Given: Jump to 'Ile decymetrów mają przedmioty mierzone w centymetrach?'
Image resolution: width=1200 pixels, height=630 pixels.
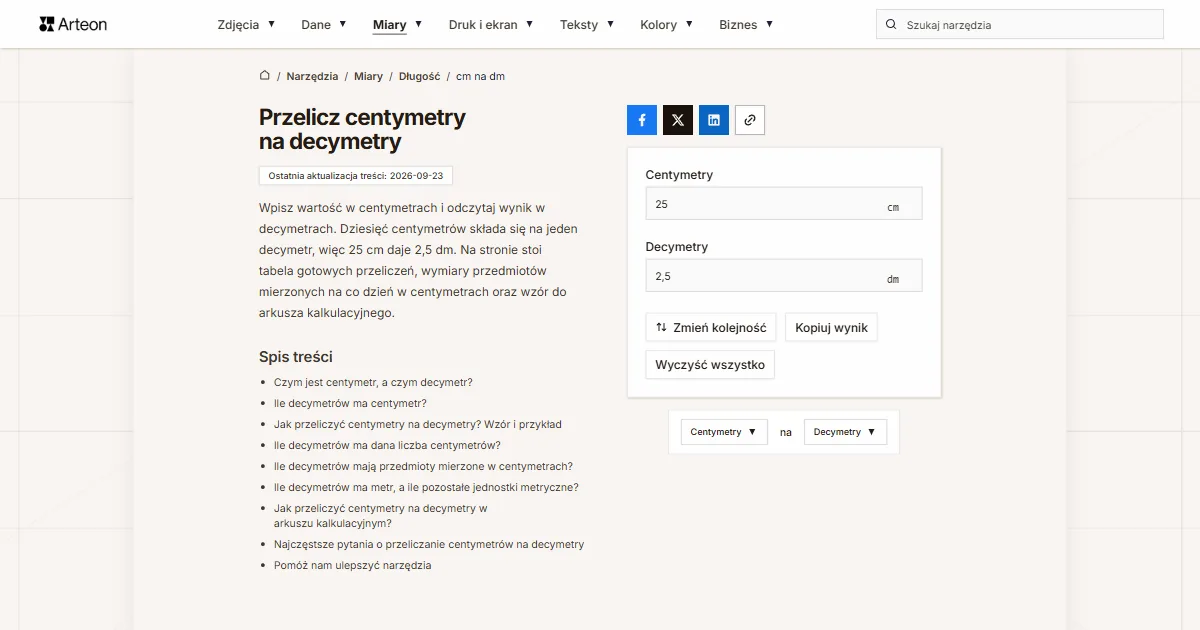Looking at the screenshot, I should pyautogui.click(x=423, y=466).
